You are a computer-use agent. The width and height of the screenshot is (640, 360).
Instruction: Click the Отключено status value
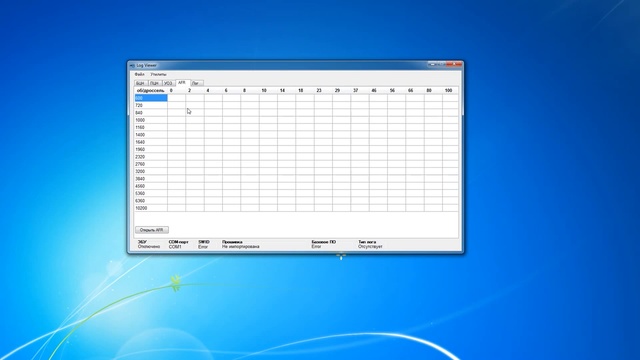click(149, 247)
